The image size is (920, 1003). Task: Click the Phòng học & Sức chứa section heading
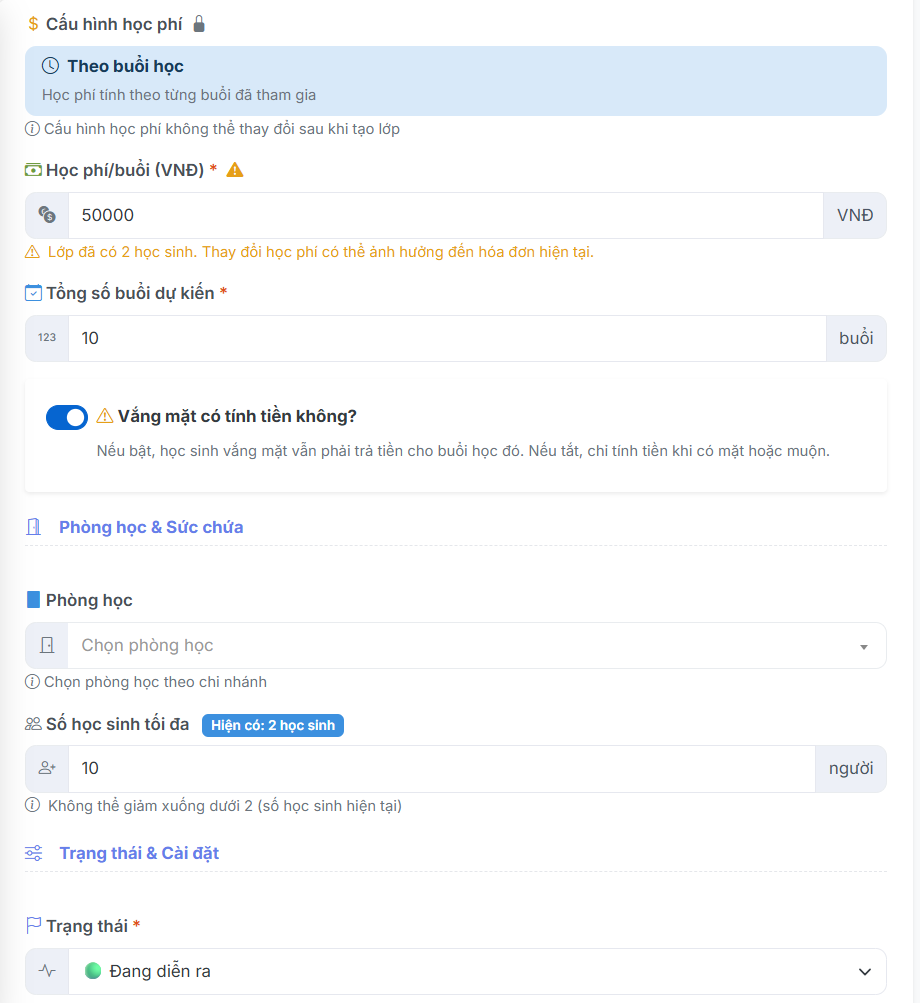click(x=151, y=527)
